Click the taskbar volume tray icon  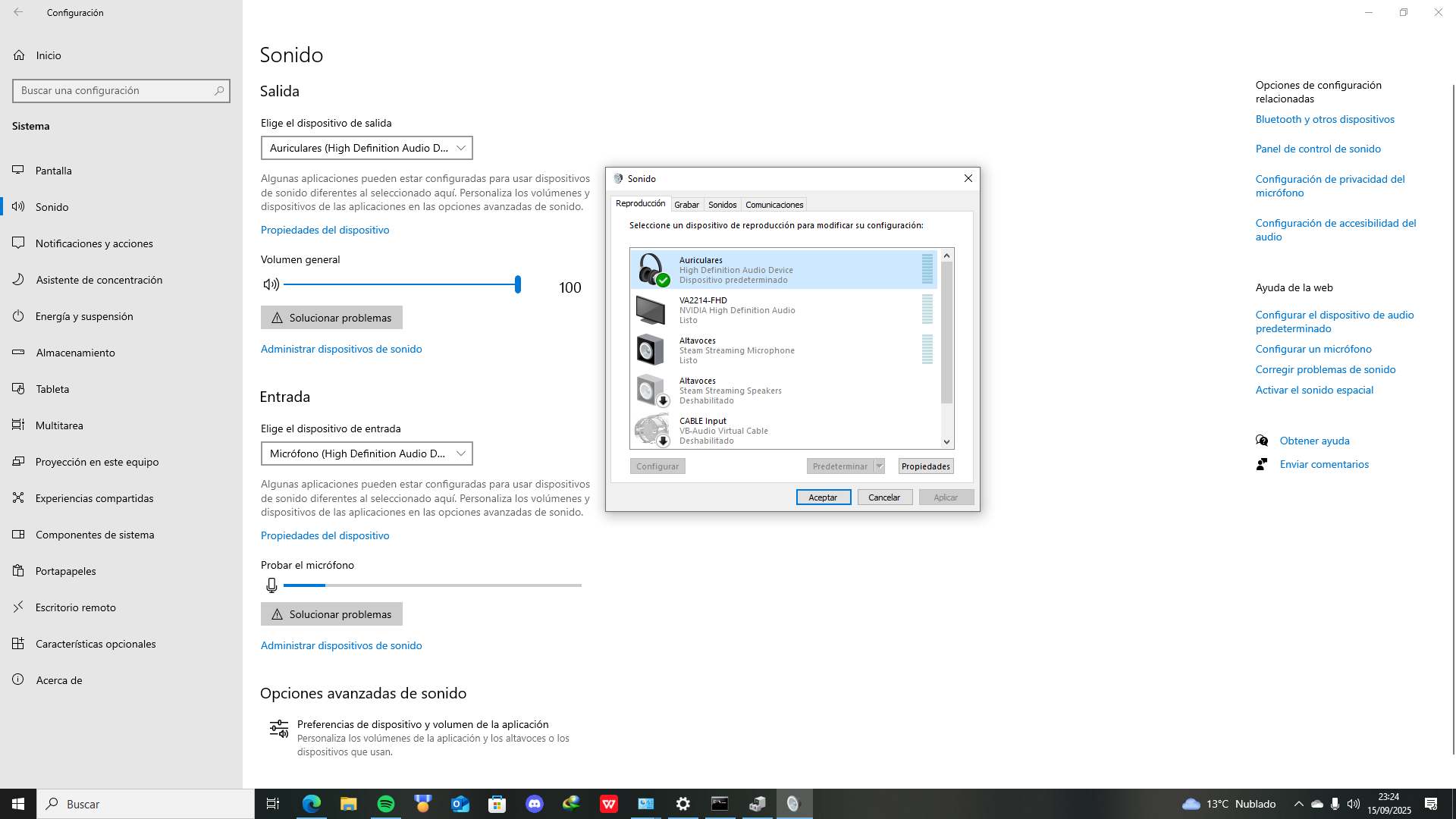coord(1354,804)
